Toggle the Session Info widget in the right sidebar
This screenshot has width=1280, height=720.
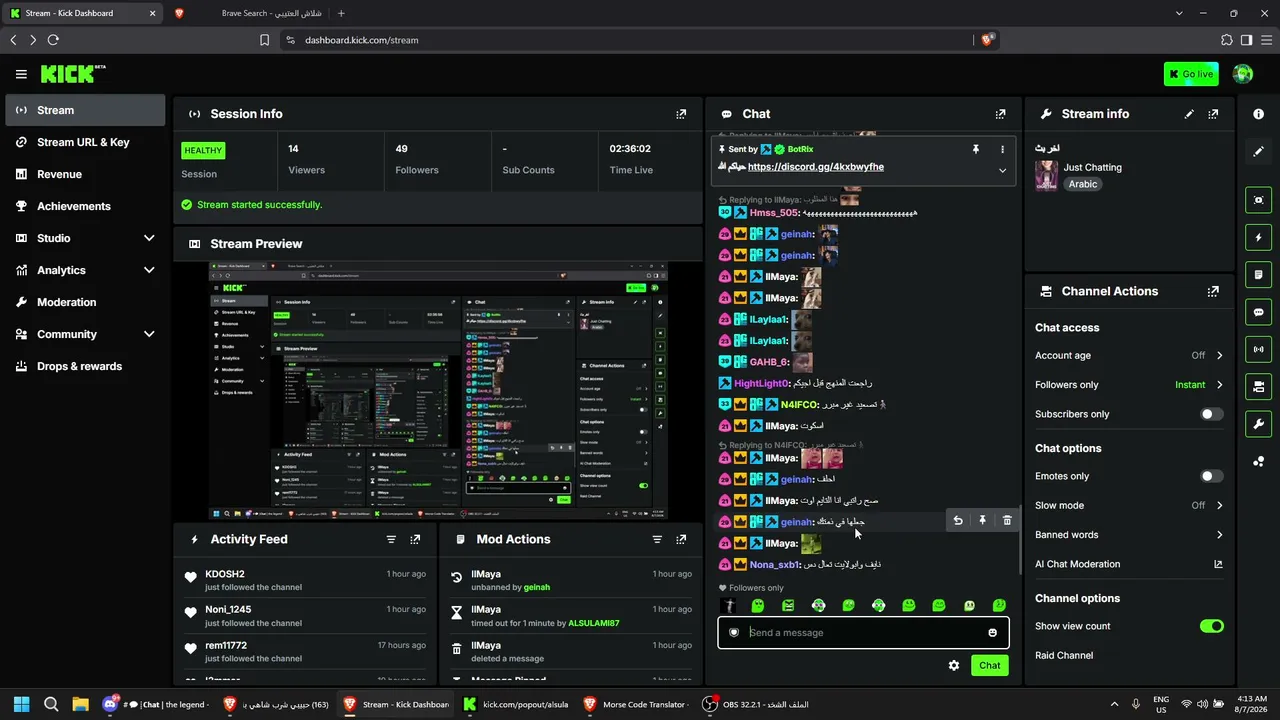(1259, 349)
